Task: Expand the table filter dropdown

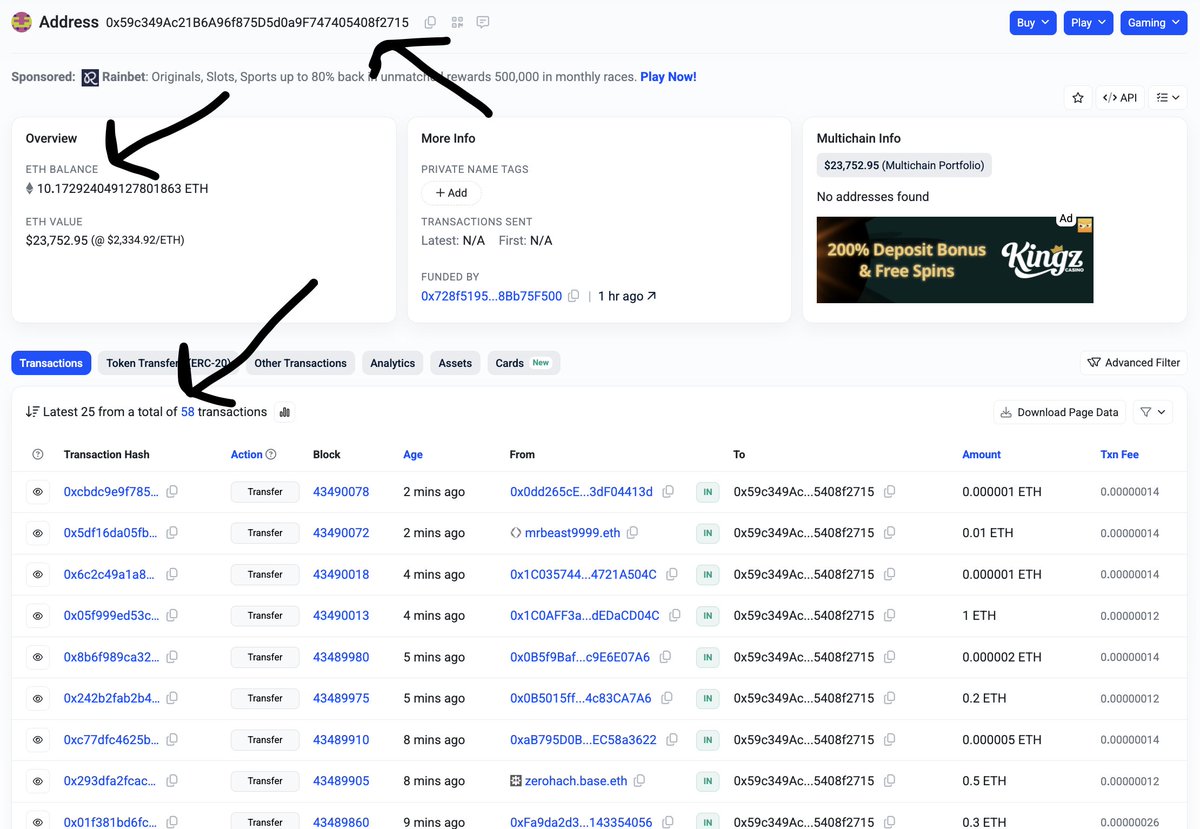Action: click(1152, 412)
